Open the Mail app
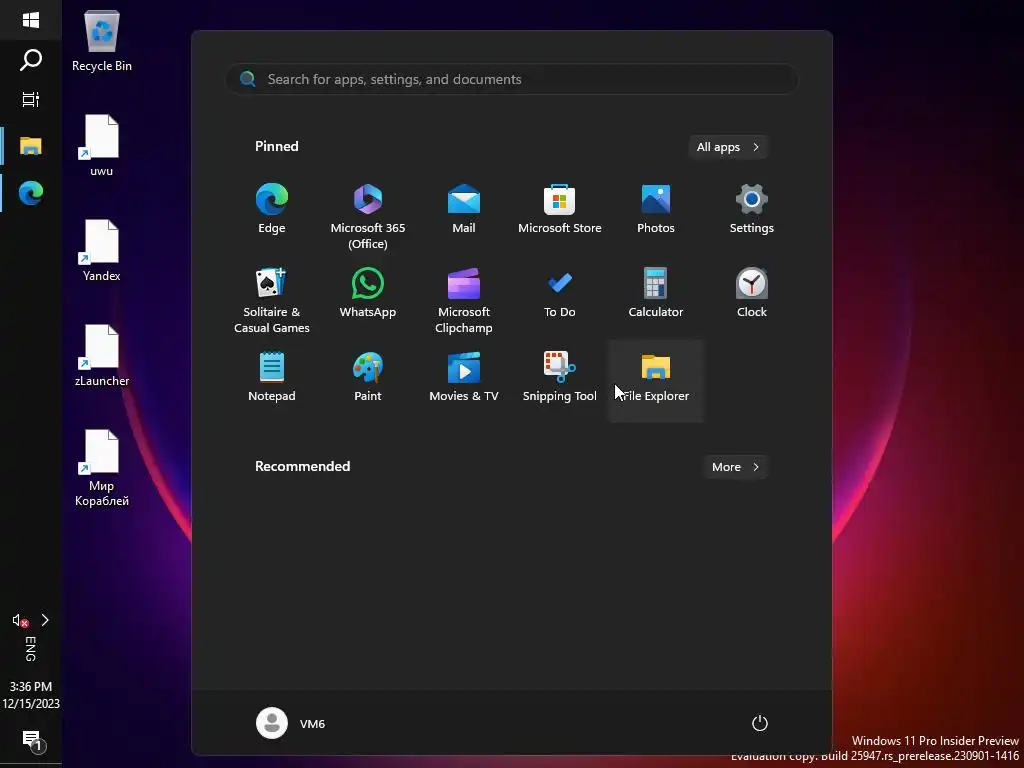Screen dimensions: 1024x768 pyautogui.click(x=464, y=210)
